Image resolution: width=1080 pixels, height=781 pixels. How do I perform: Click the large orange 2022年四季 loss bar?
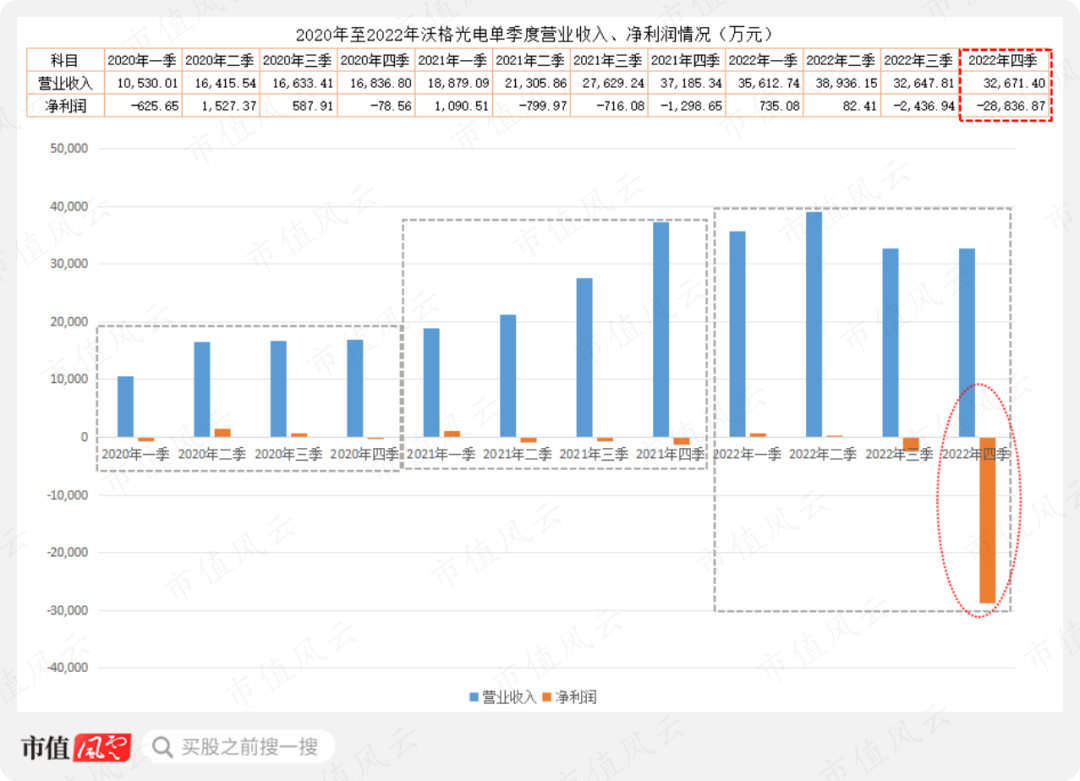tap(987, 520)
